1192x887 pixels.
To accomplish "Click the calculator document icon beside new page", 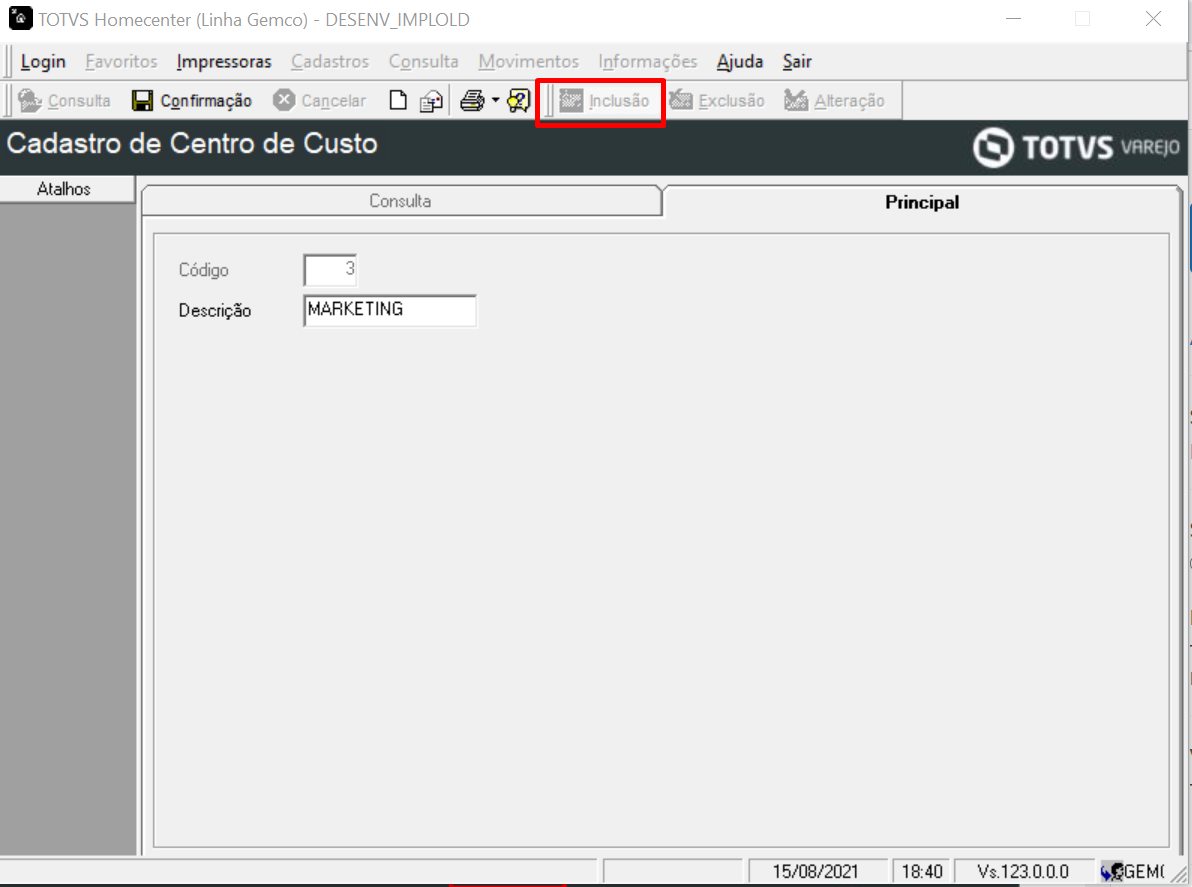I will (x=431, y=100).
